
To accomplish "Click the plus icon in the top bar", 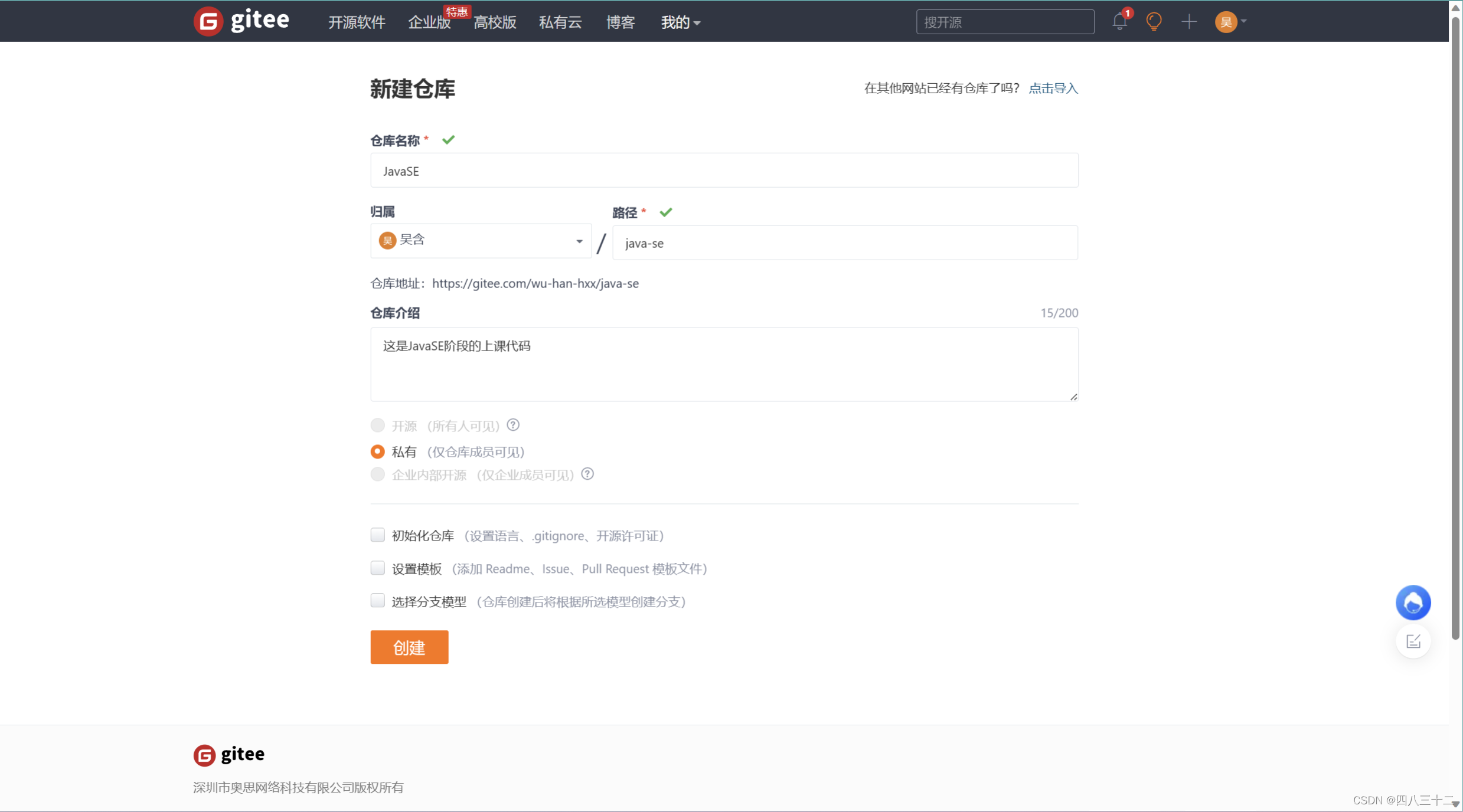I will (x=1189, y=22).
